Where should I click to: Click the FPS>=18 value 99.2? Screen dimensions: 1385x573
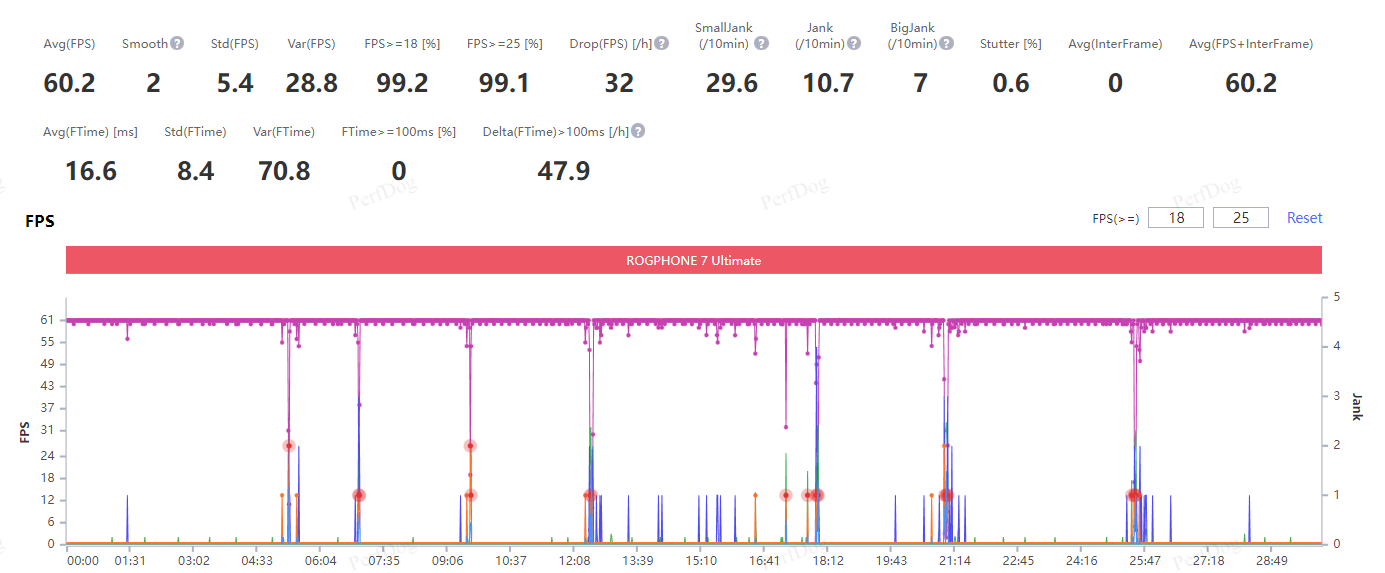[x=402, y=83]
